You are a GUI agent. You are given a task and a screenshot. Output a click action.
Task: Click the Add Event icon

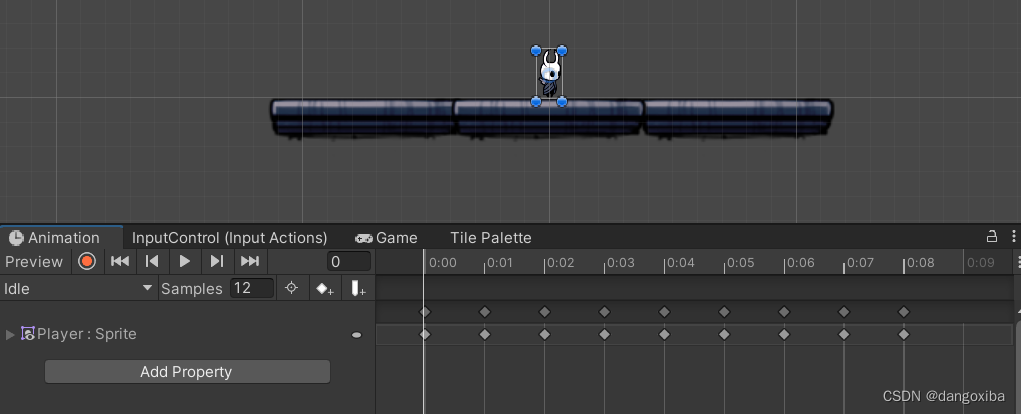coord(357,288)
